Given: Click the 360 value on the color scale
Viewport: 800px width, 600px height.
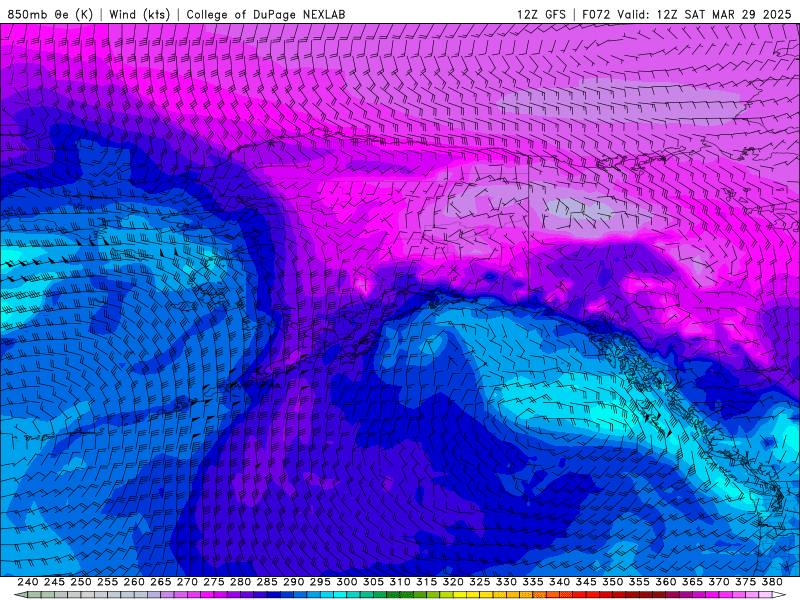Looking at the screenshot, I should pos(665,582).
